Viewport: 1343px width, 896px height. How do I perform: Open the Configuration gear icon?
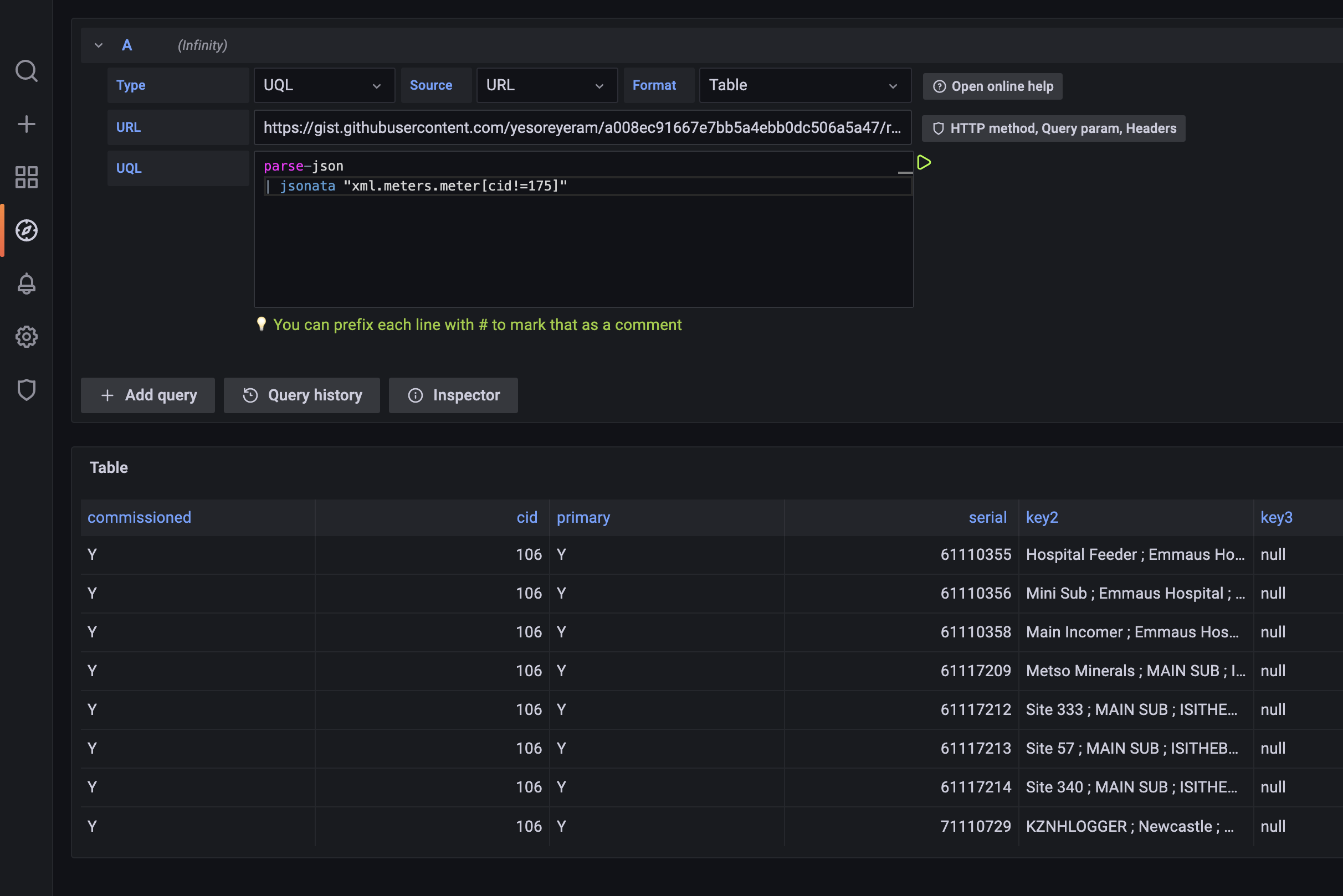pos(26,337)
